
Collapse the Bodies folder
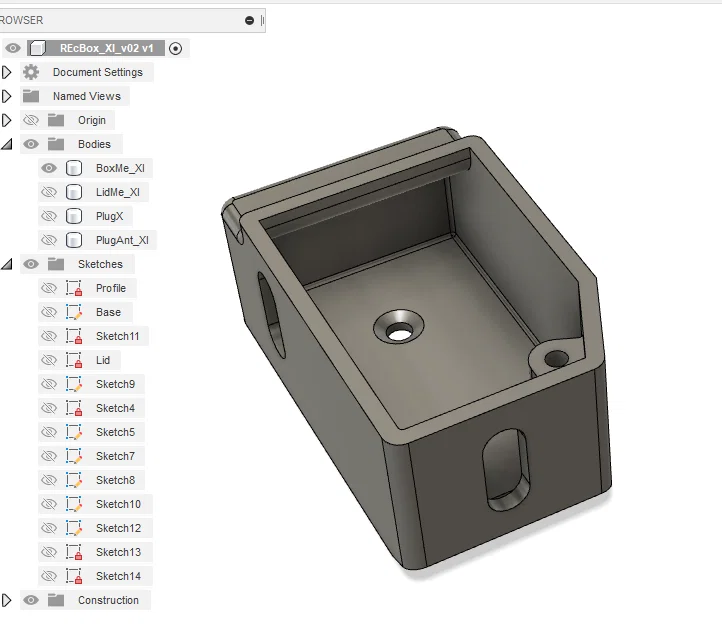click(x=6, y=144)
